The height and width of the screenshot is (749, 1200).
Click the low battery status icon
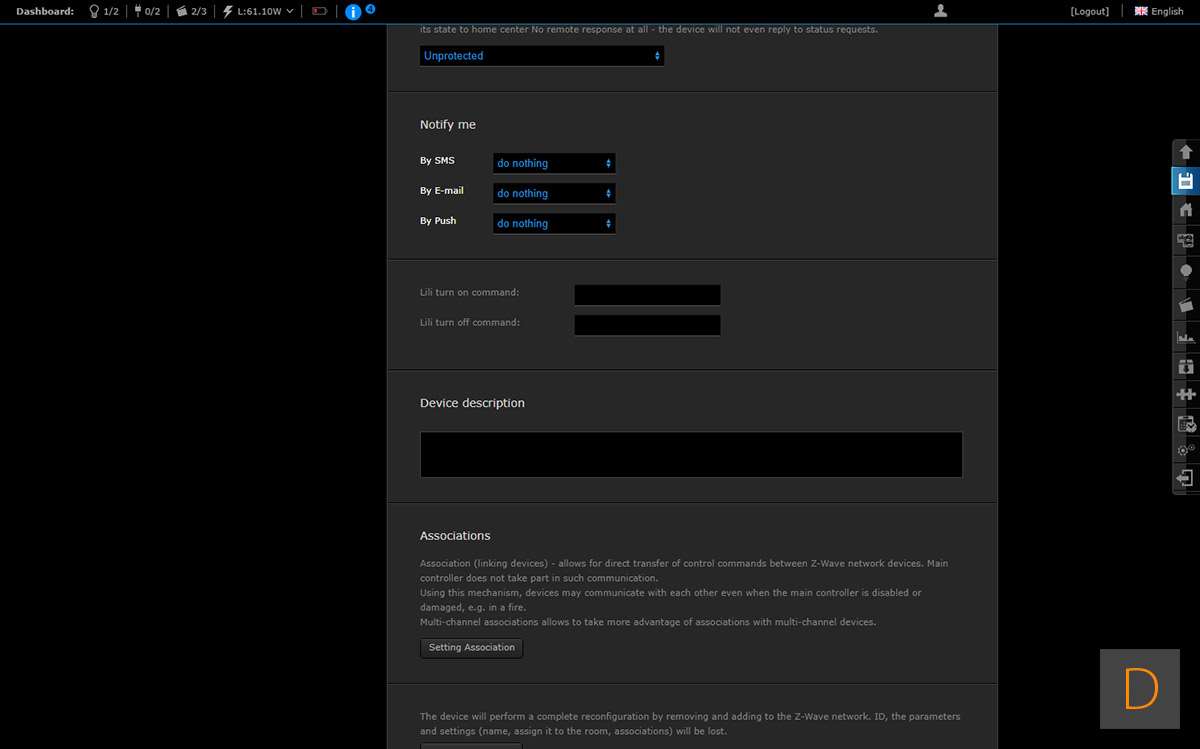coord(320,11)
